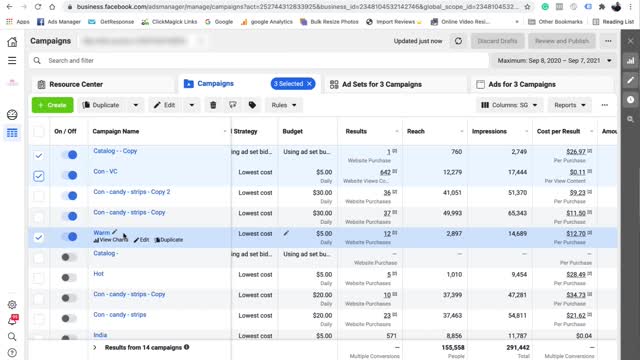Uncheck the Con - VC checkbox
Image resolution: width=640 pixels, height=360 pixels.
pos(38,176)
